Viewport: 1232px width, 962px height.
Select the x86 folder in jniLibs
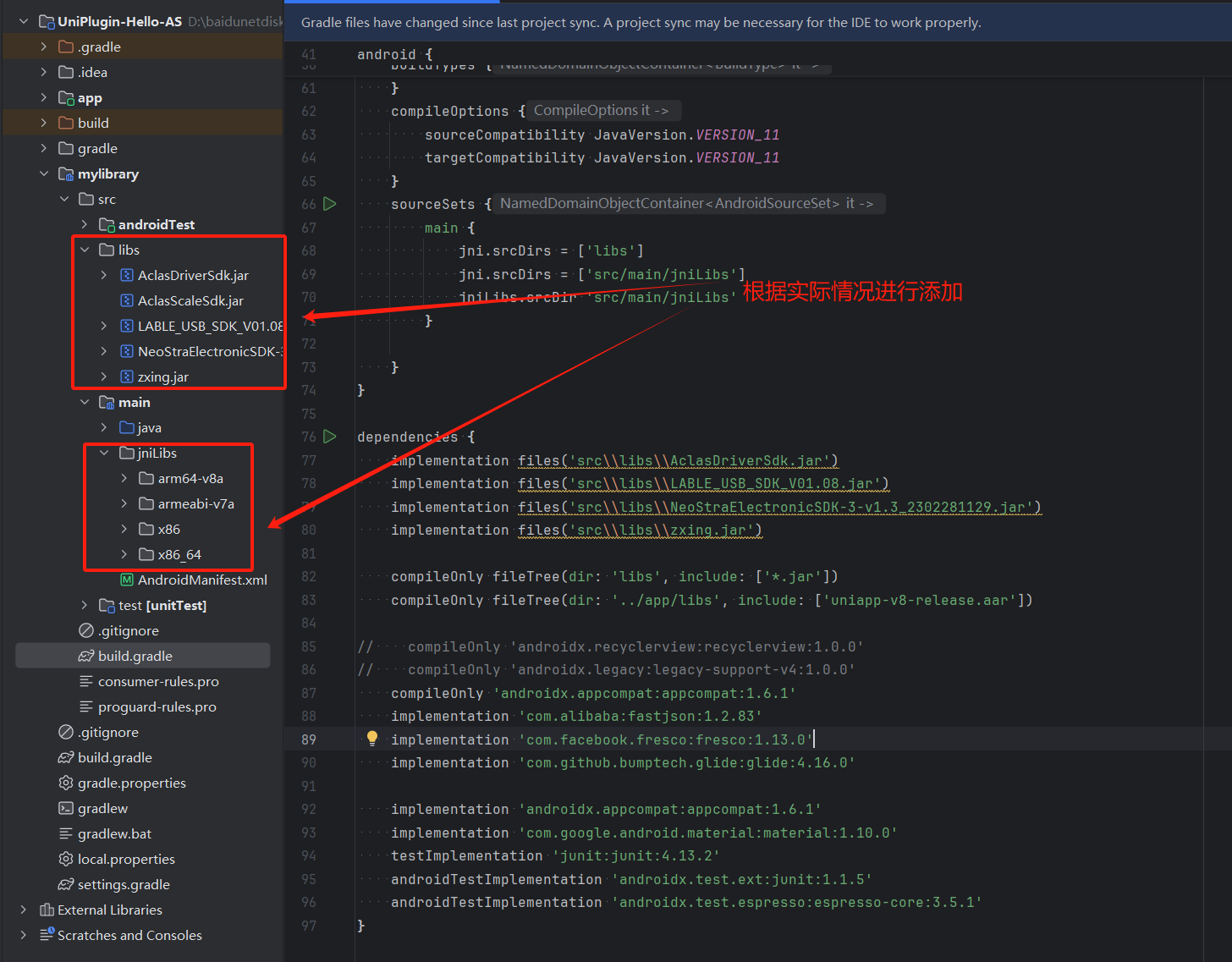[169, 529]
